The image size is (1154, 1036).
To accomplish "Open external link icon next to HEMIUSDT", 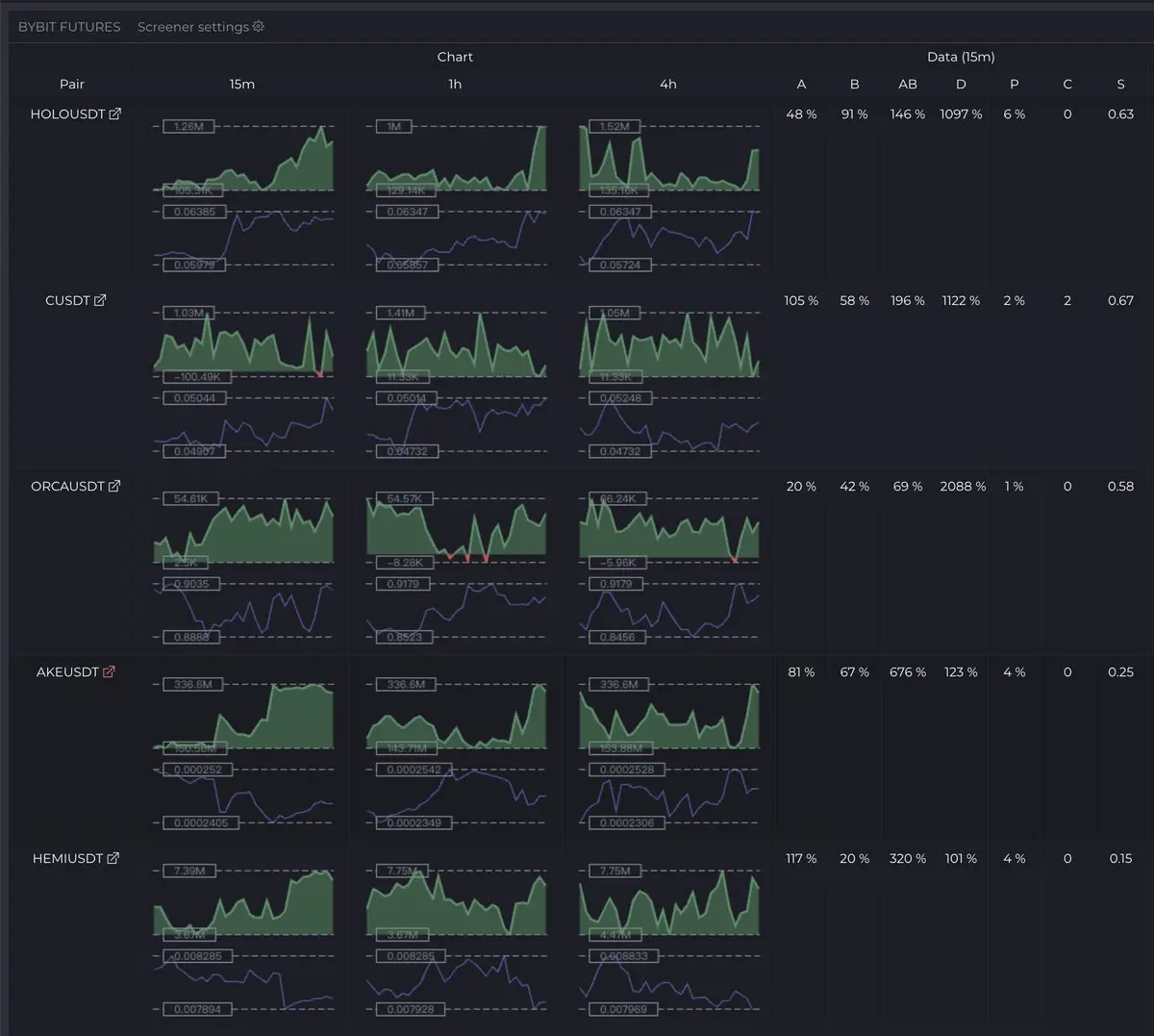I will tap(113, 858).
